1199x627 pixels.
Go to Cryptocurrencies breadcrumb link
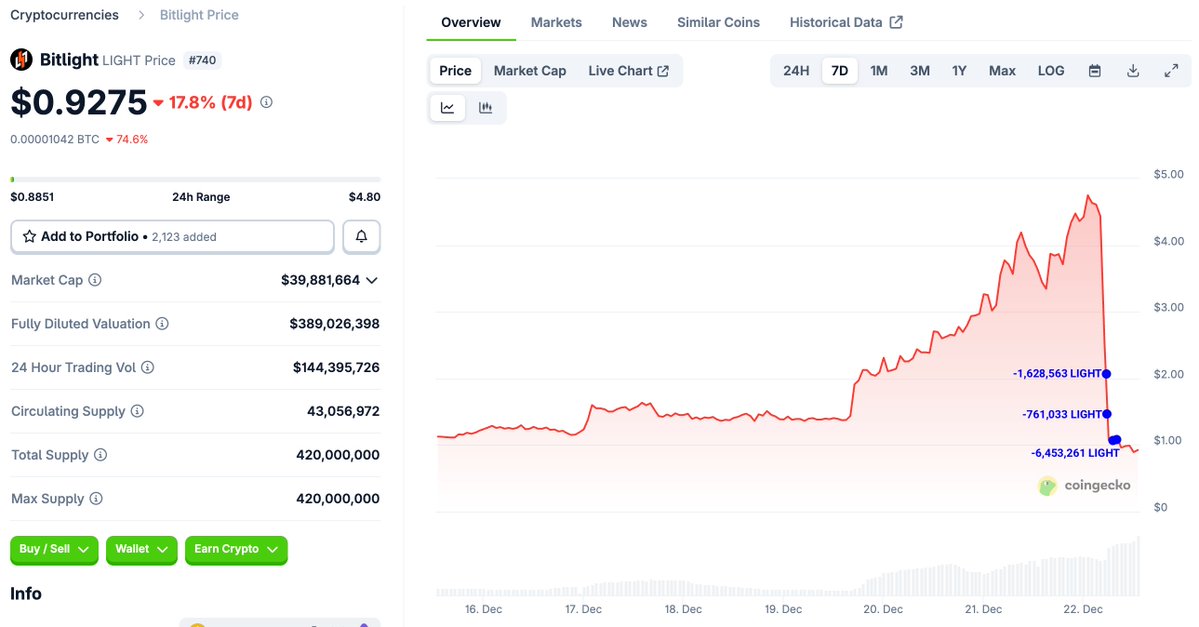point(64,15)
